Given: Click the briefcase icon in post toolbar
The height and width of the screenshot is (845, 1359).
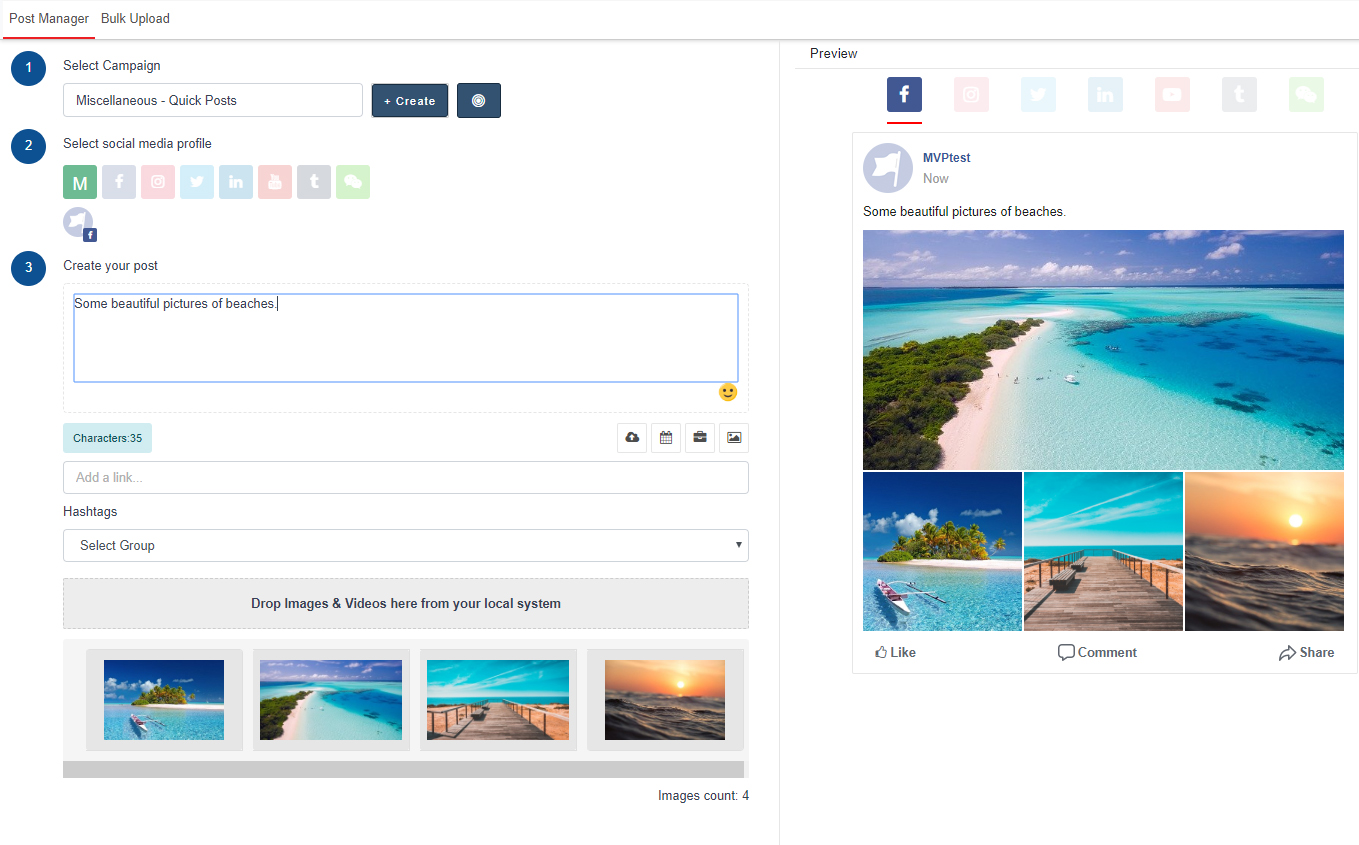Looking at the screenshot, I should [x=700, y=438].
